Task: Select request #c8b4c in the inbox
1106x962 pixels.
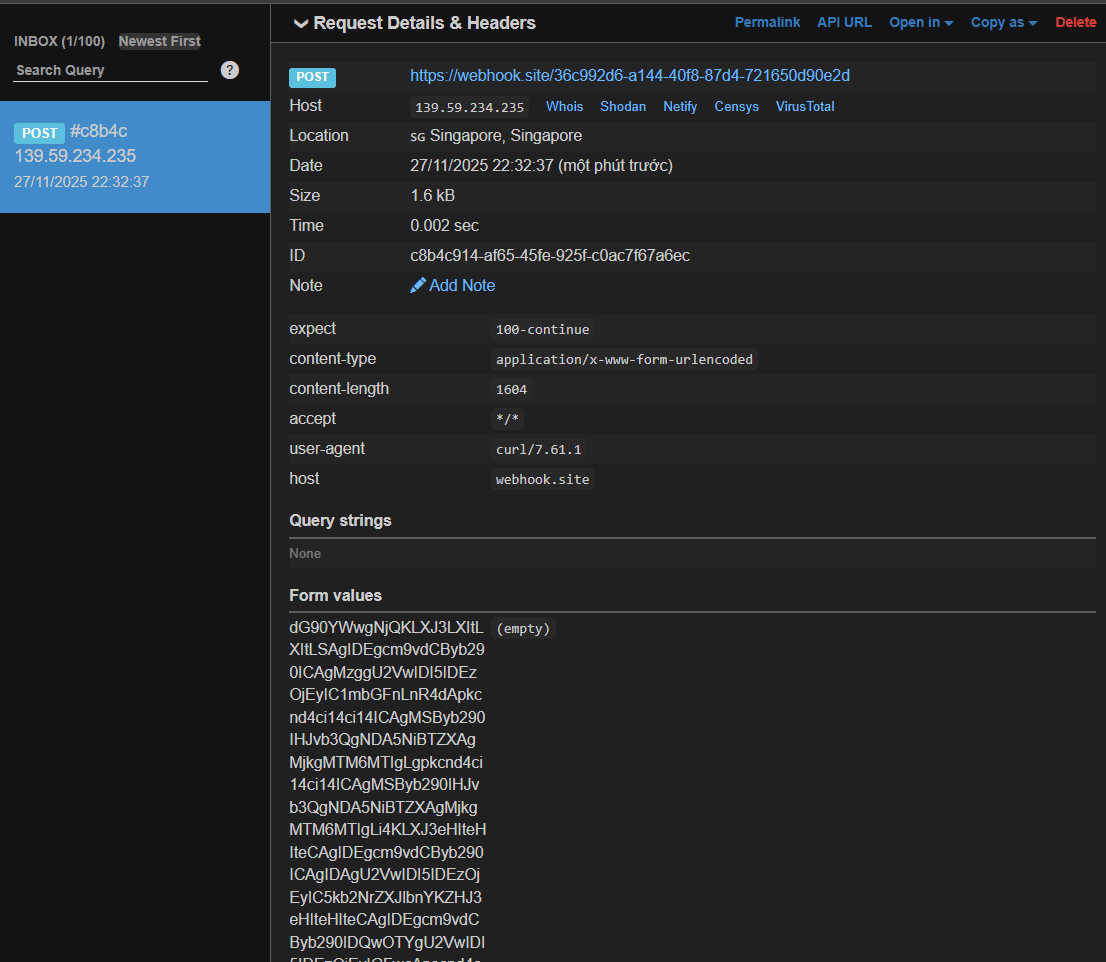Action: point(135,157)
